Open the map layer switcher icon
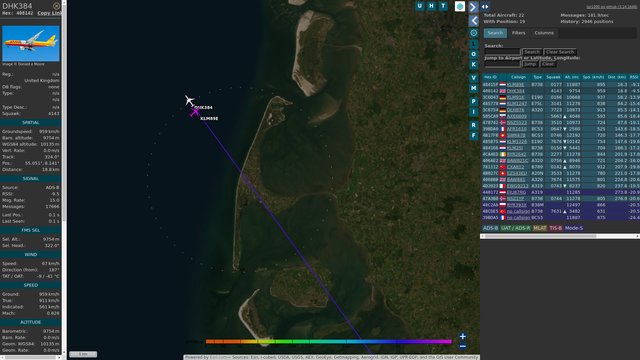The image size is (640, 360). (x=460, y=7)
